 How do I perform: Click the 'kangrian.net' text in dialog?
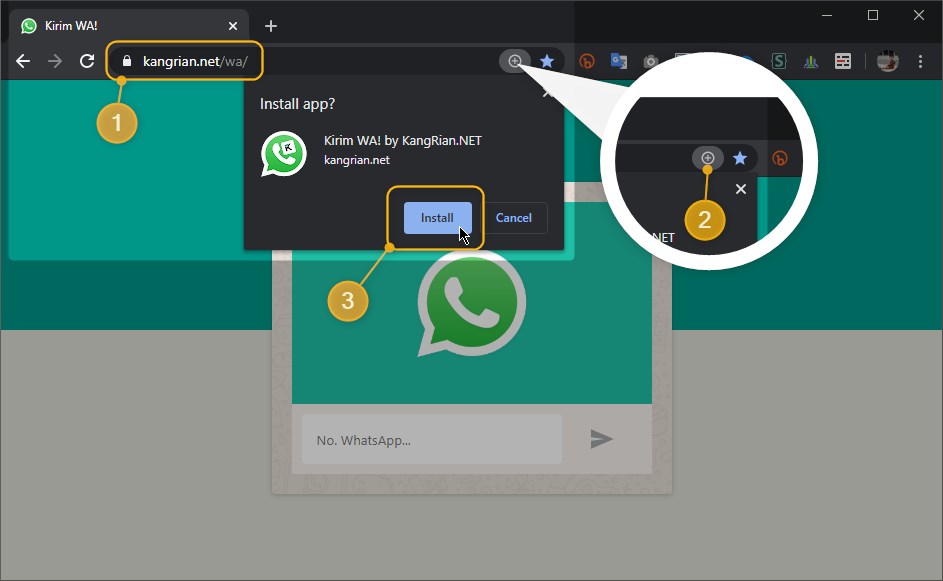click(x=357, y=160)
